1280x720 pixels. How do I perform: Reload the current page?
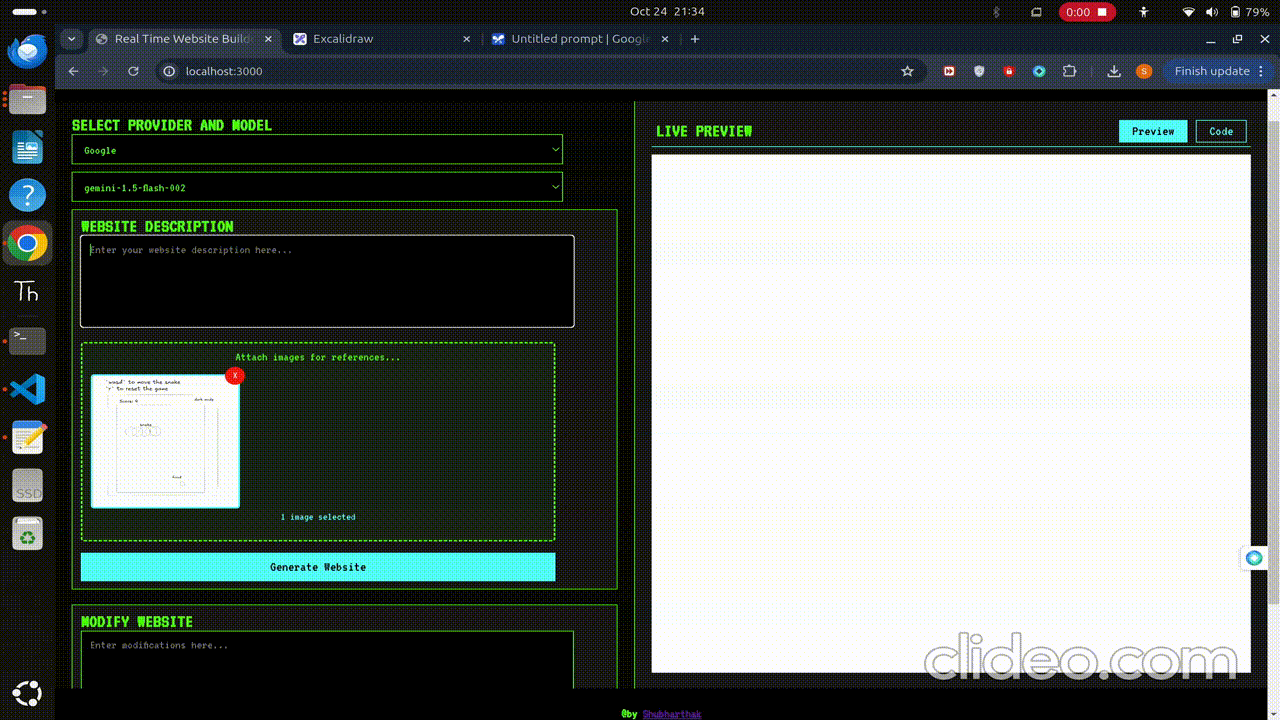point(133,71)
